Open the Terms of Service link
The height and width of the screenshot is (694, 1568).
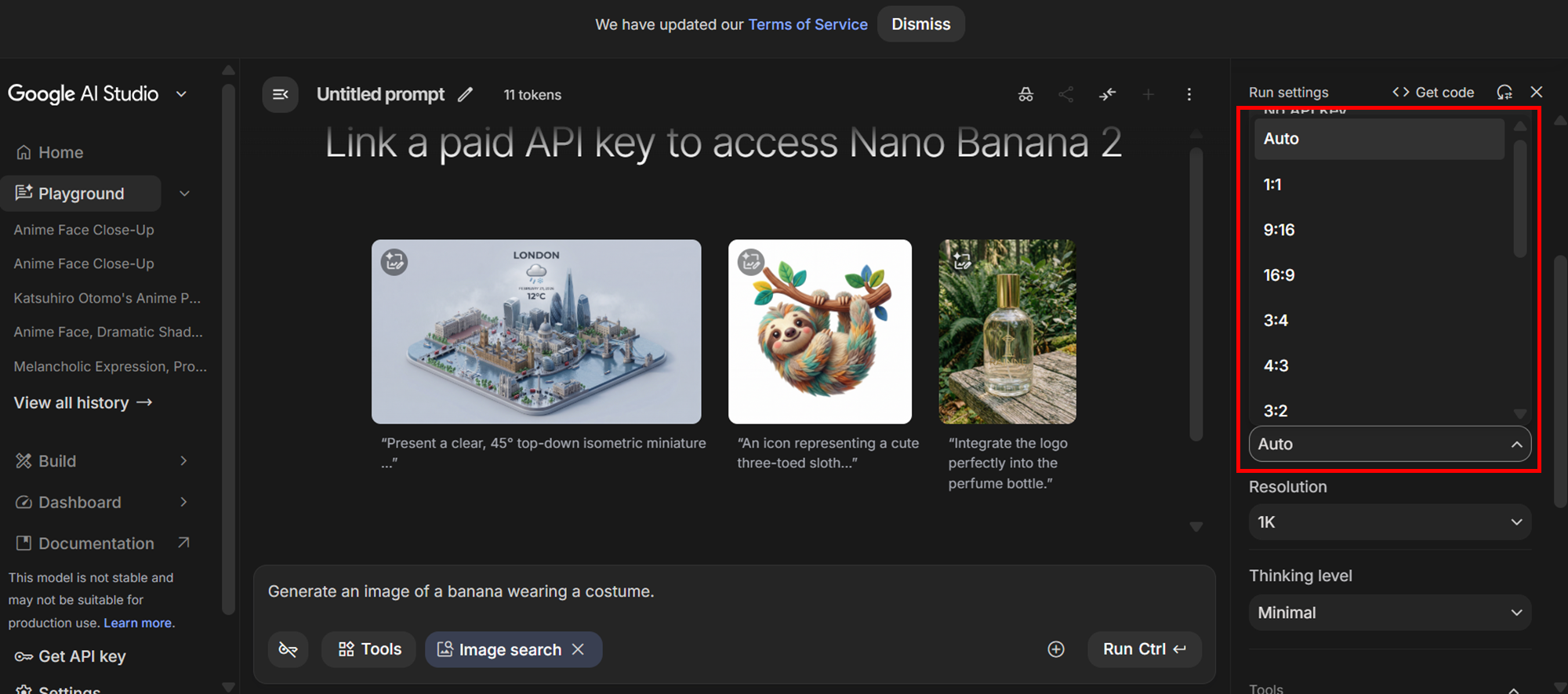[808, 24]
